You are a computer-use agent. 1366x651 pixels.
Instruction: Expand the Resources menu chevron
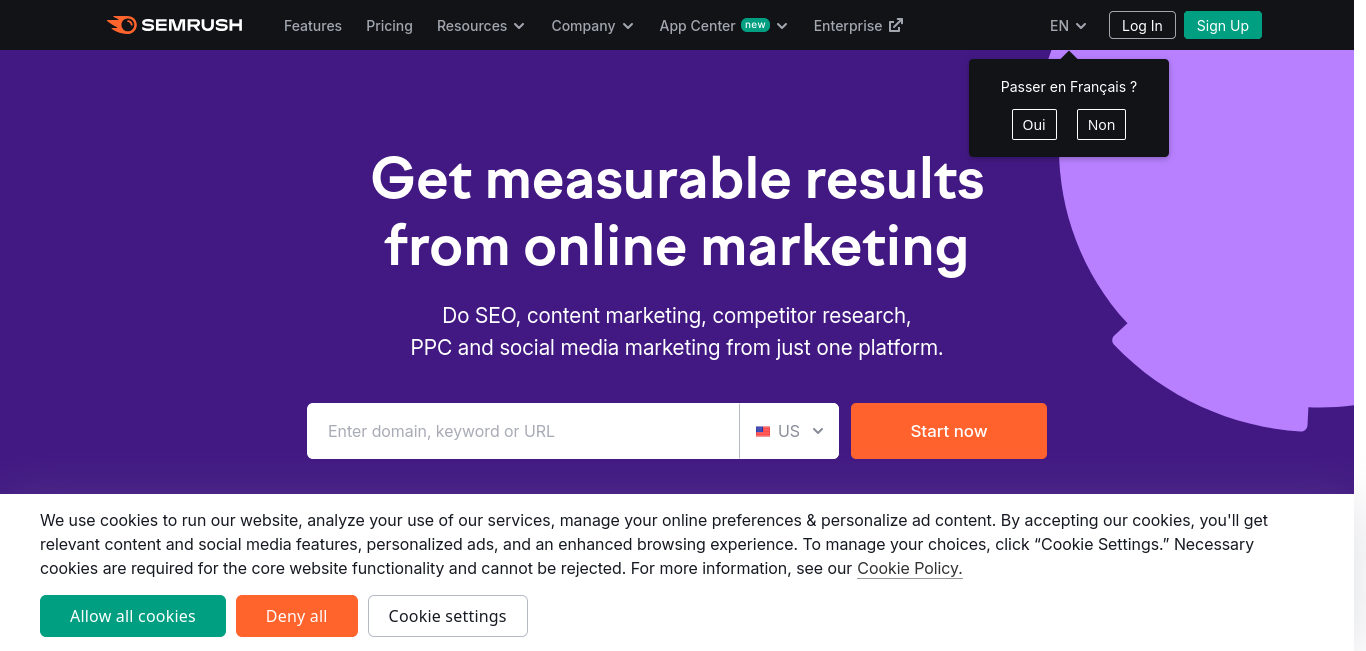coord(519,26)
